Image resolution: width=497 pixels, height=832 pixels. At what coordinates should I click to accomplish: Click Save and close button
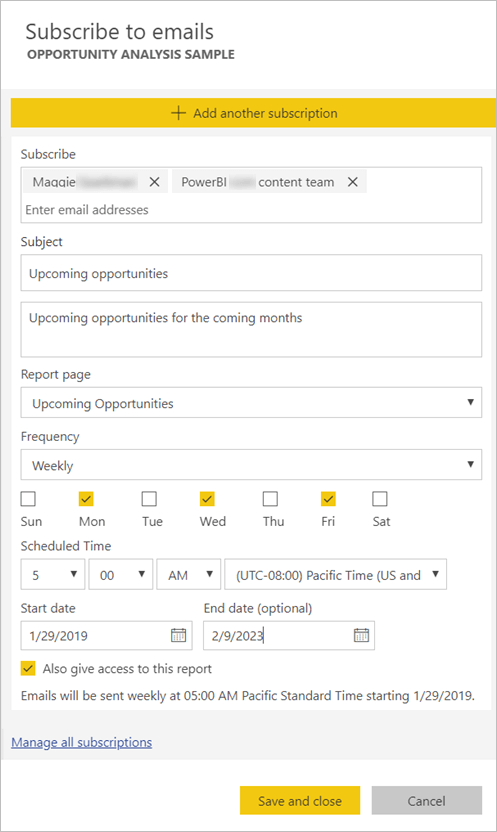[x=300, y=800]
